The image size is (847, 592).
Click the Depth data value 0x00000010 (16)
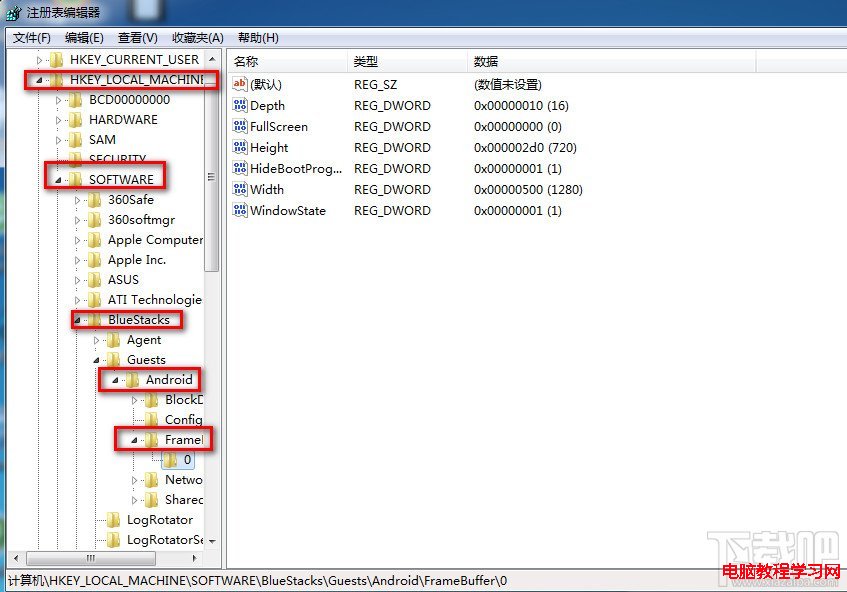521,105
